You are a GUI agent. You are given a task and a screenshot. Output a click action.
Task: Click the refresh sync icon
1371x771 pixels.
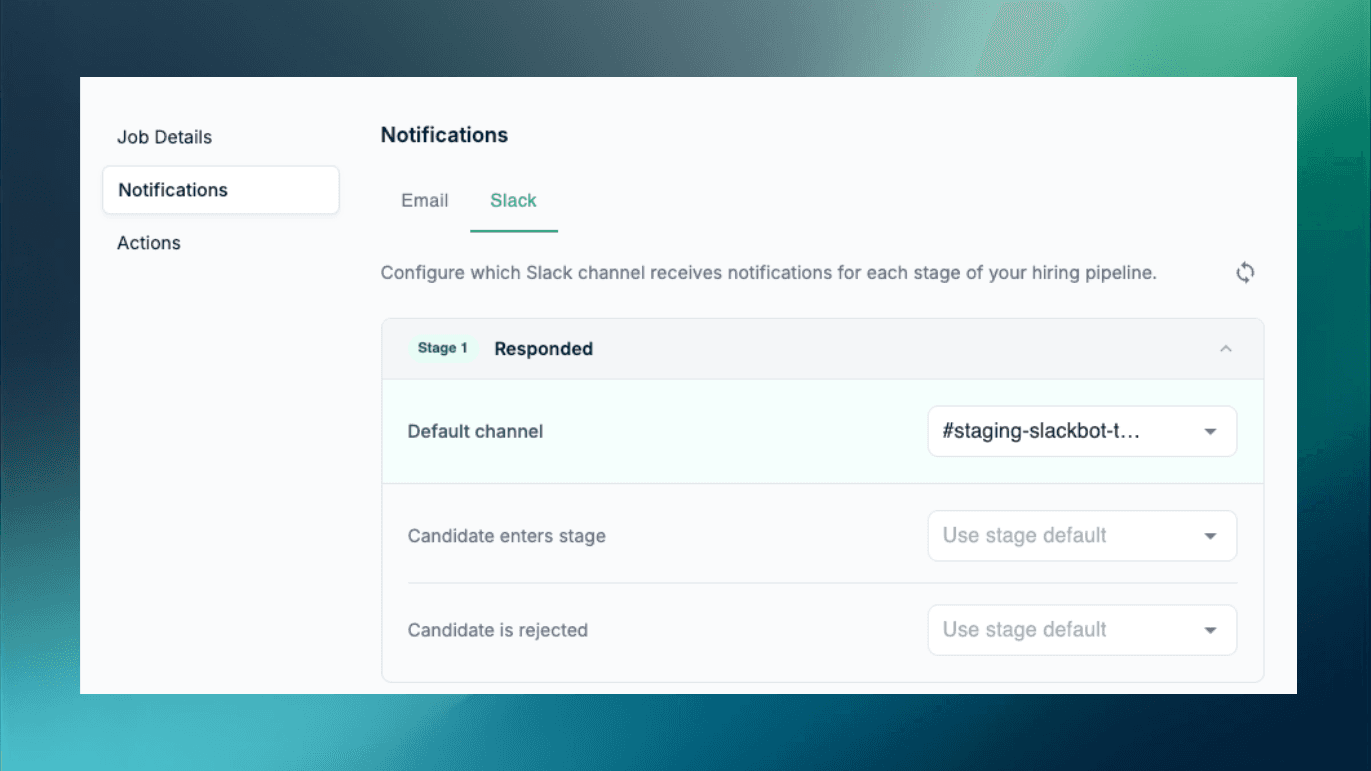click(1245, 272)
